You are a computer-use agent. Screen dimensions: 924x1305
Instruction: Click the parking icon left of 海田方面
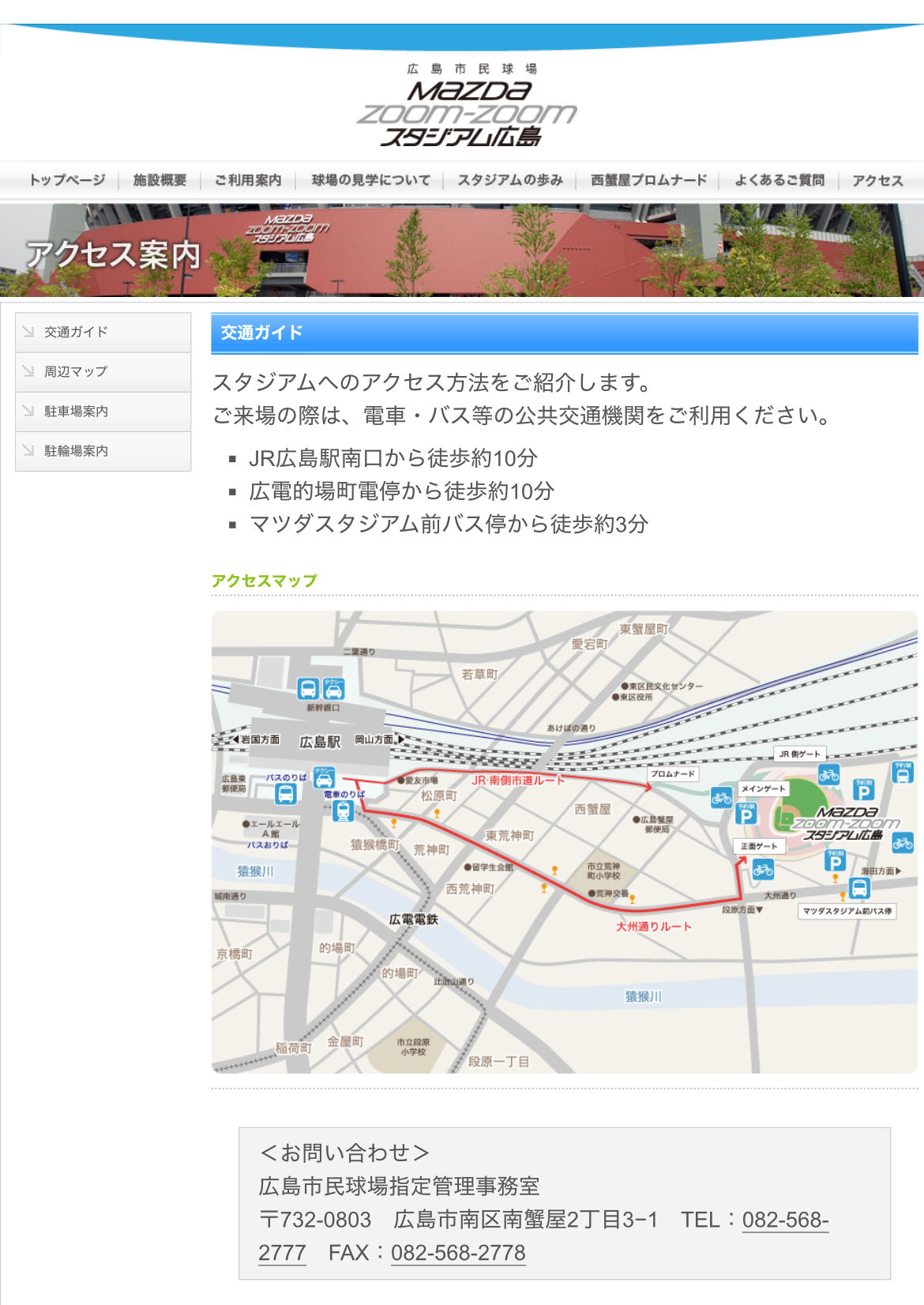835,860
